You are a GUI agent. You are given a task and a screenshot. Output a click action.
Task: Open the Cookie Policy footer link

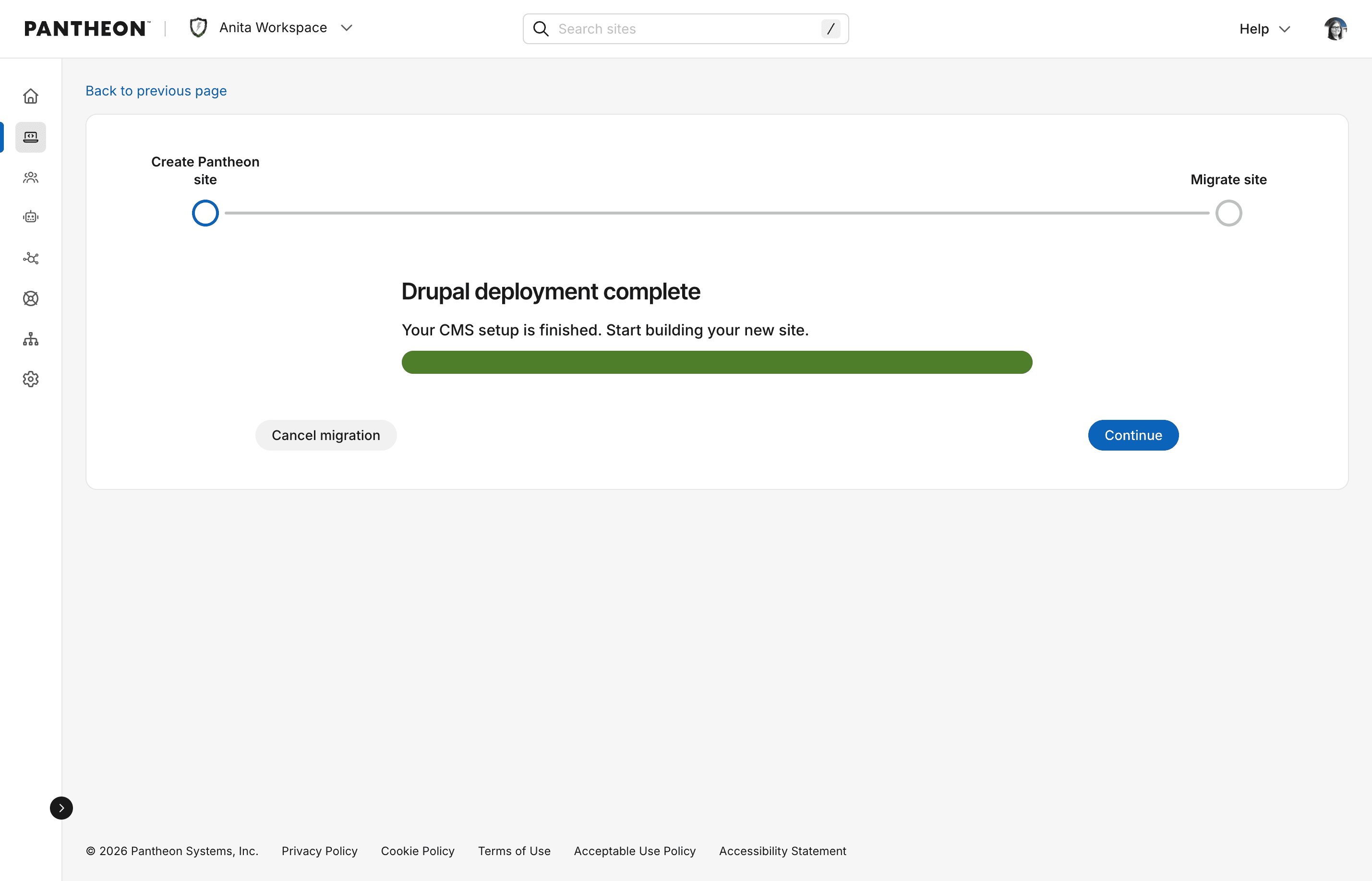point(418,851)
